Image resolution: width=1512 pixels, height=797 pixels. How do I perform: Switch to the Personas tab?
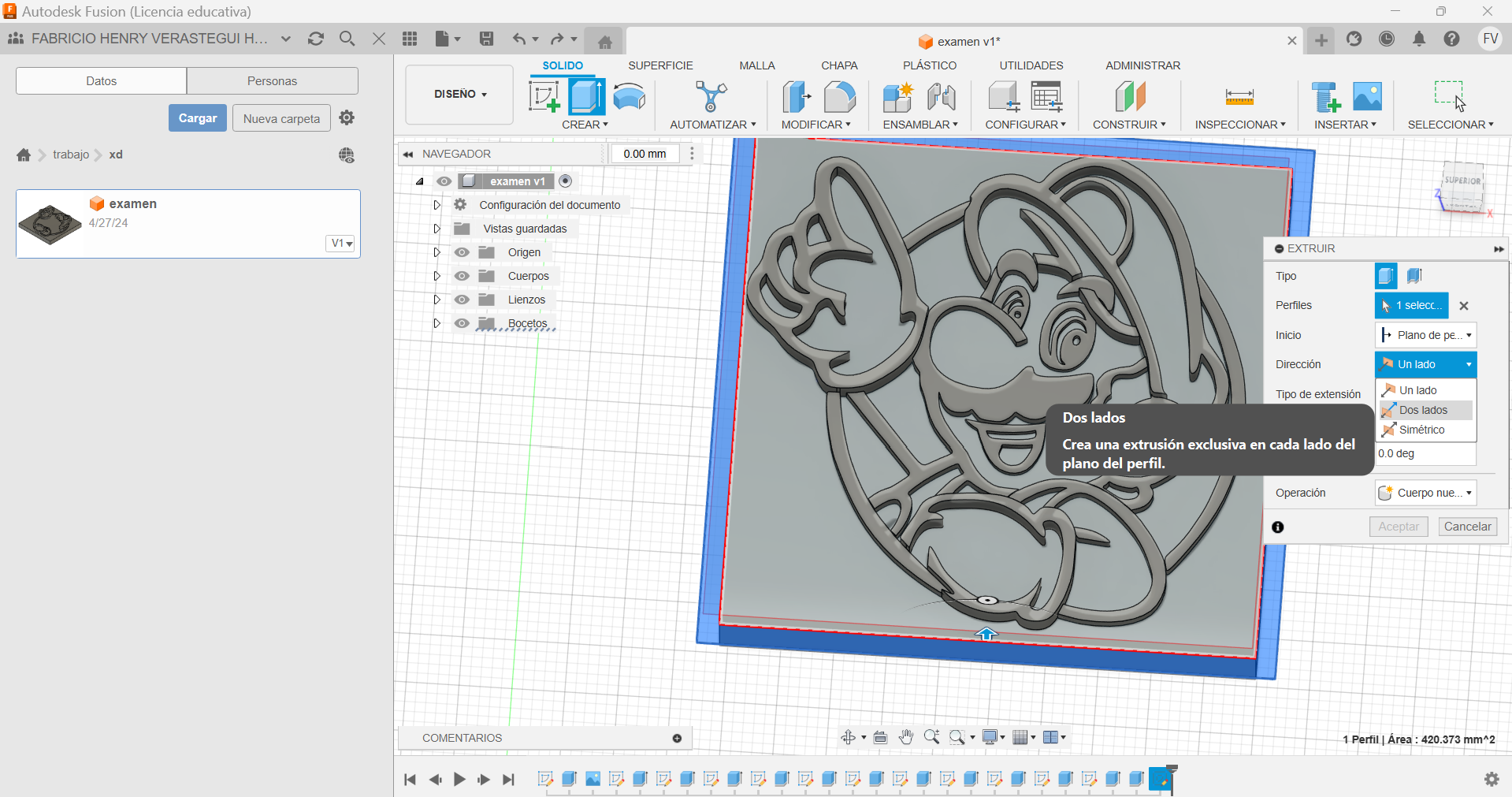tap(272, 80)
